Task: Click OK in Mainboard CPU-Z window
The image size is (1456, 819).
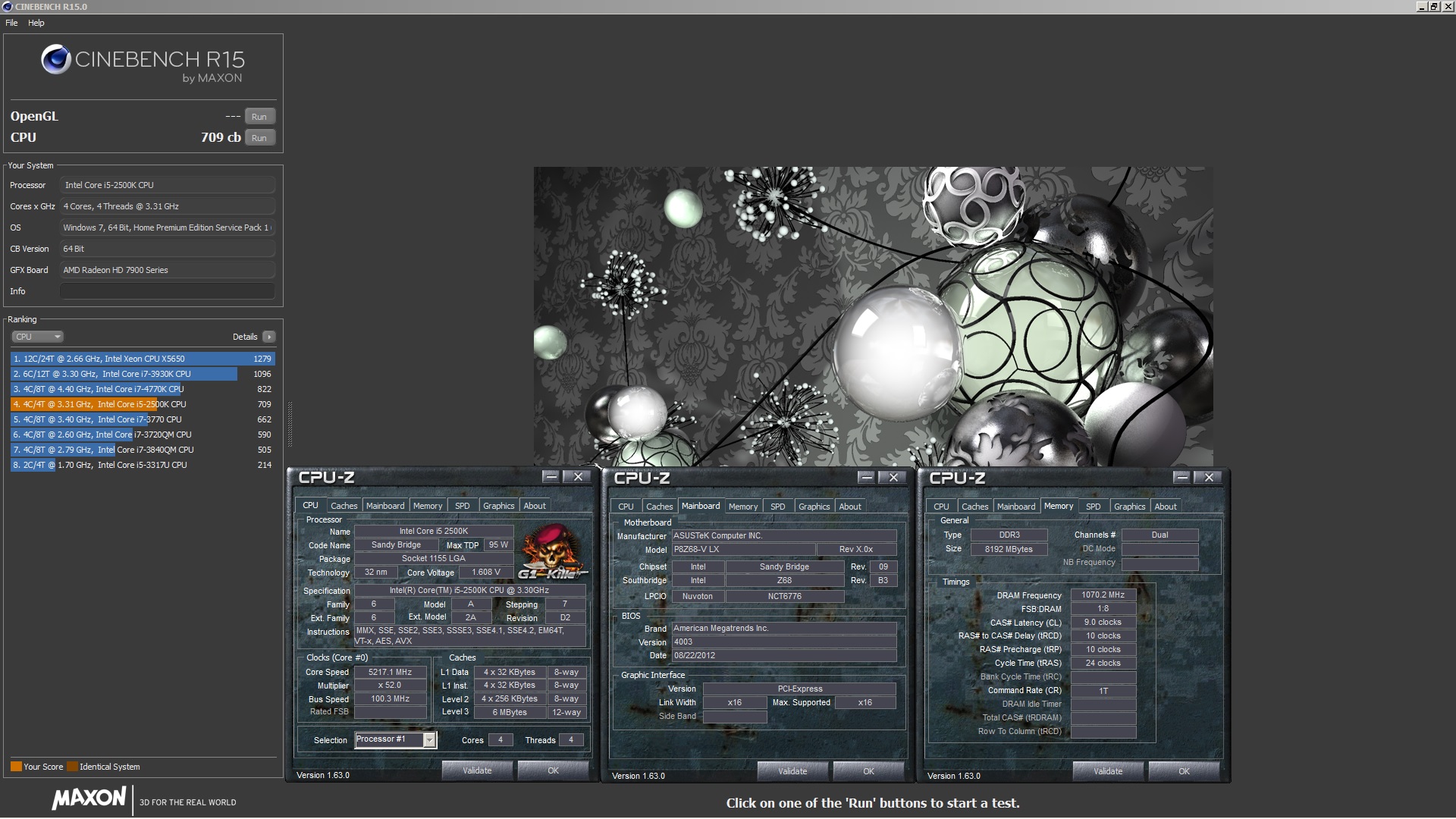Action: pos(869,771)
